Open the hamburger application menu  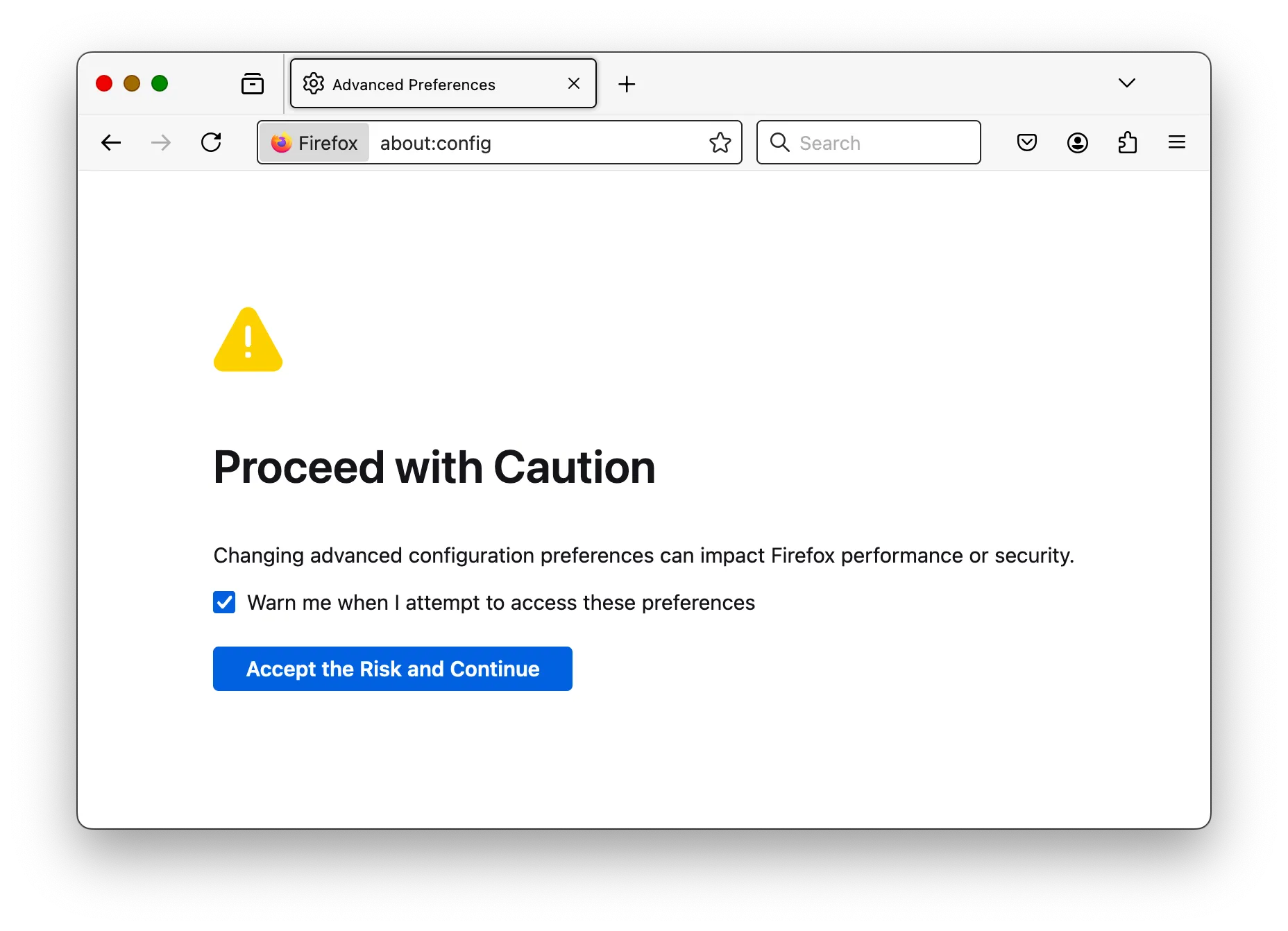(x=1177, y=142)
